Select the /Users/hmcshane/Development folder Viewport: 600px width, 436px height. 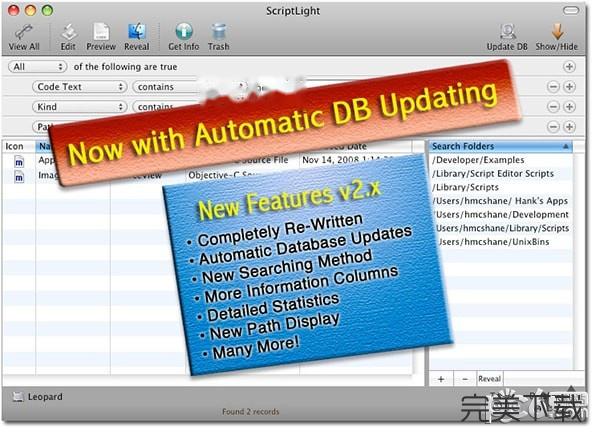coord(501,215)
